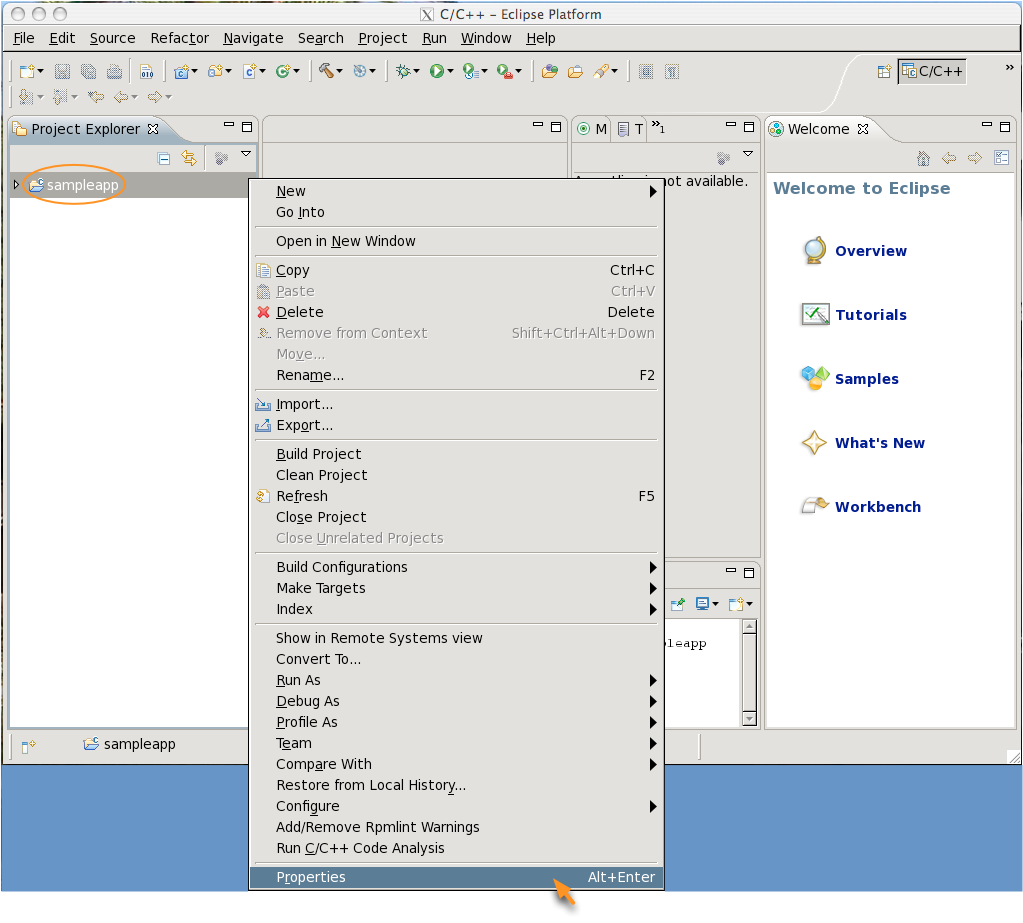The image size is (1023, 923).
Task: Open the External Tools dropdown arrow
Action: coord(519,71)
